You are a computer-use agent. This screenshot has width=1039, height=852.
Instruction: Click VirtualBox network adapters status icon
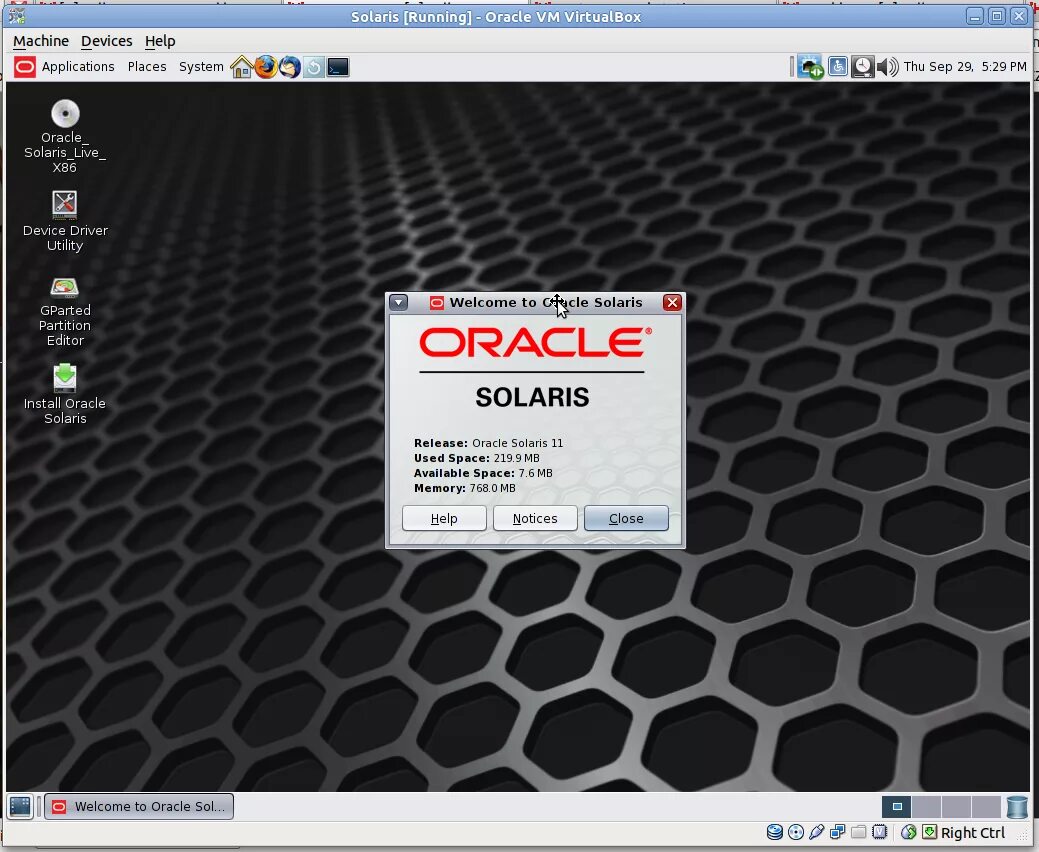point(838,832)
